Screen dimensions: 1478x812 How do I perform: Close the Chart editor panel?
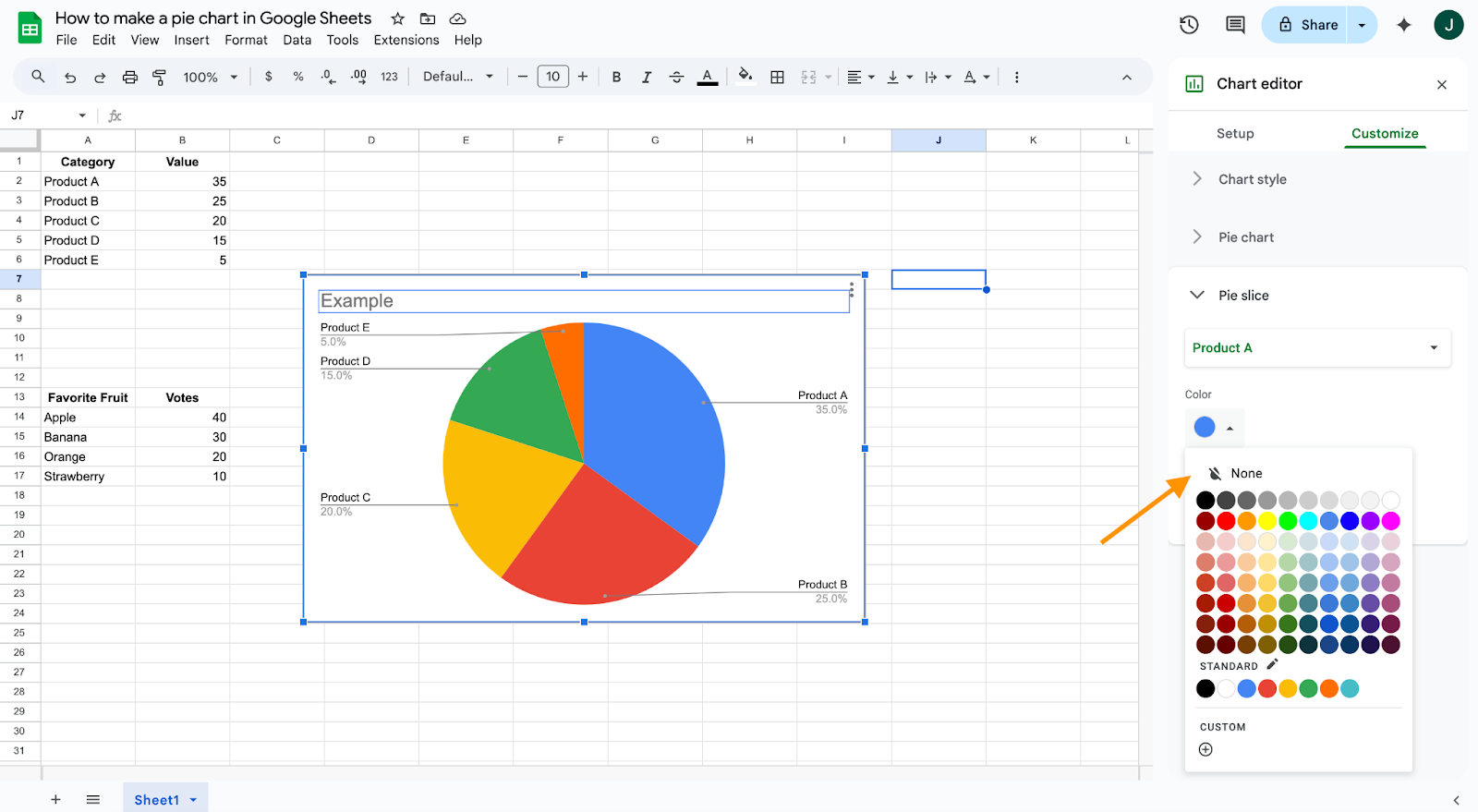point(1442,85)
